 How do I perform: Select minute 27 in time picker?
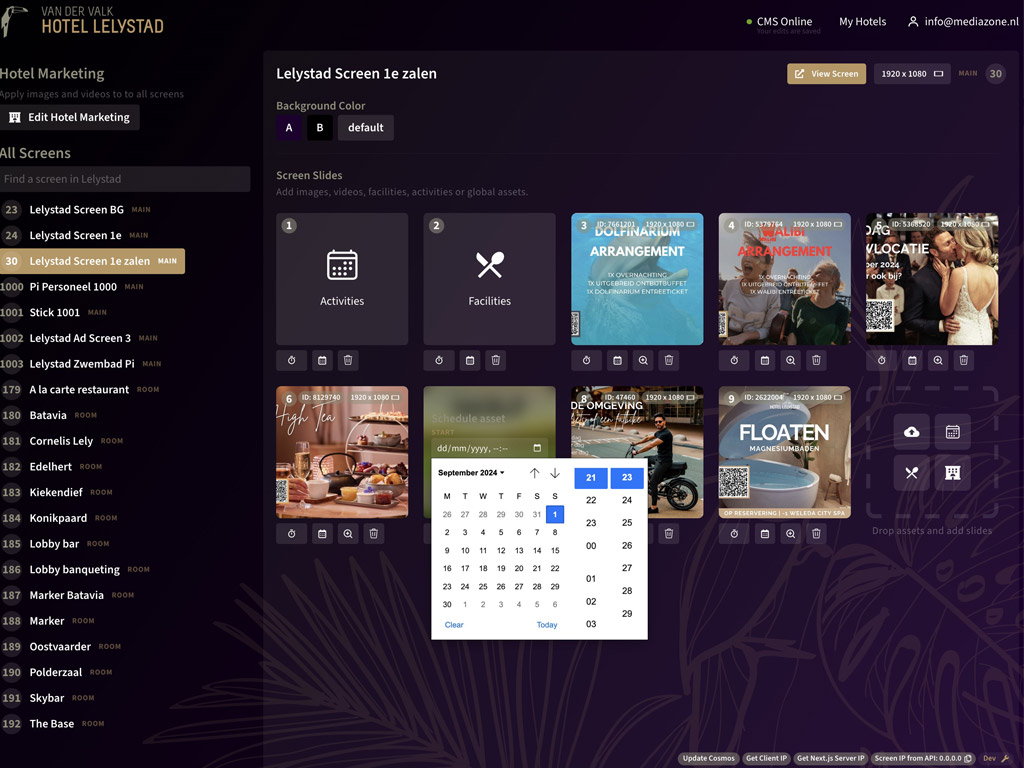click(x=627, y=568)
